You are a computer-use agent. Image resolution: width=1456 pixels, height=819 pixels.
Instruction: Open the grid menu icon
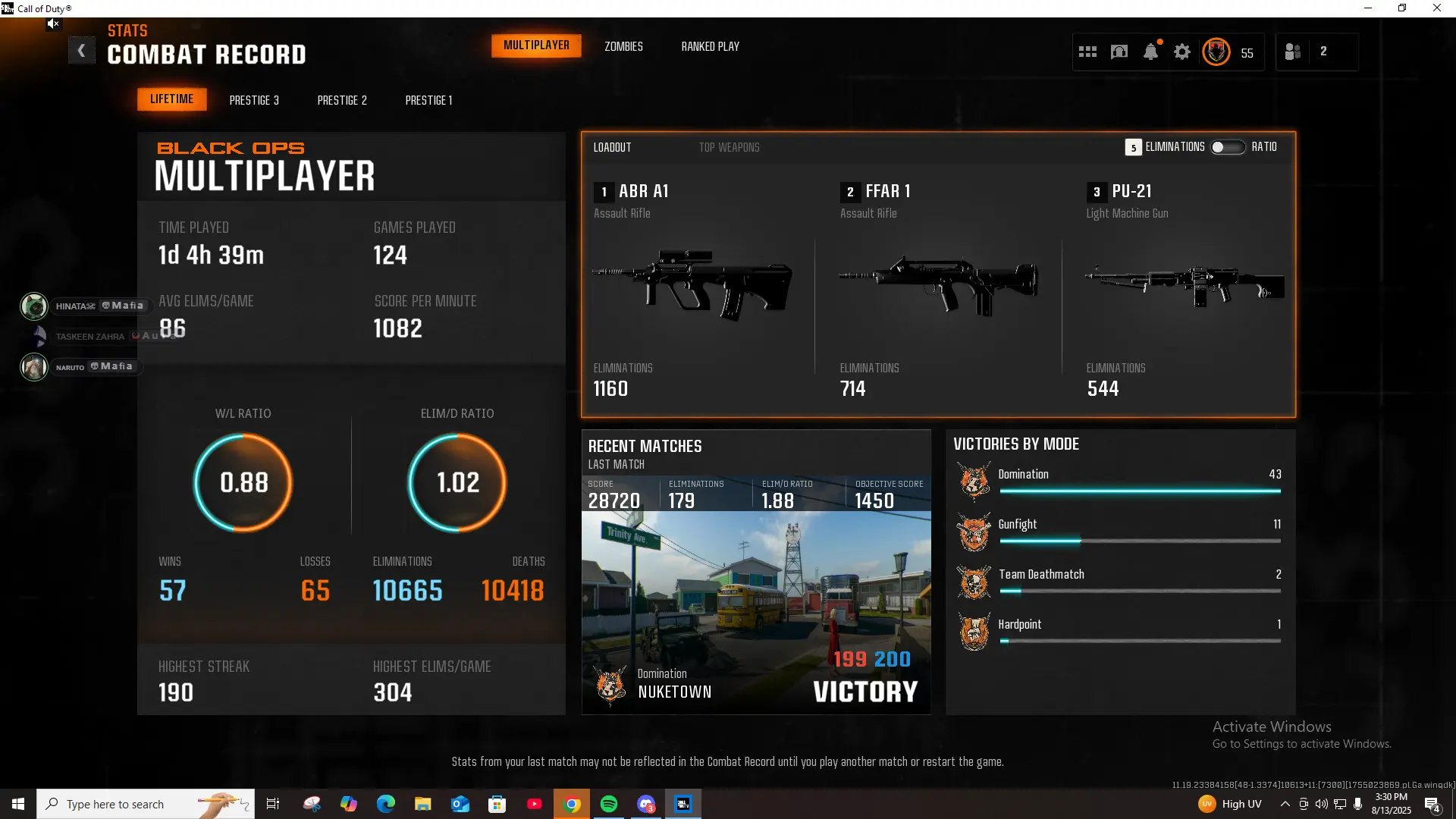(x=1087, y=52)
